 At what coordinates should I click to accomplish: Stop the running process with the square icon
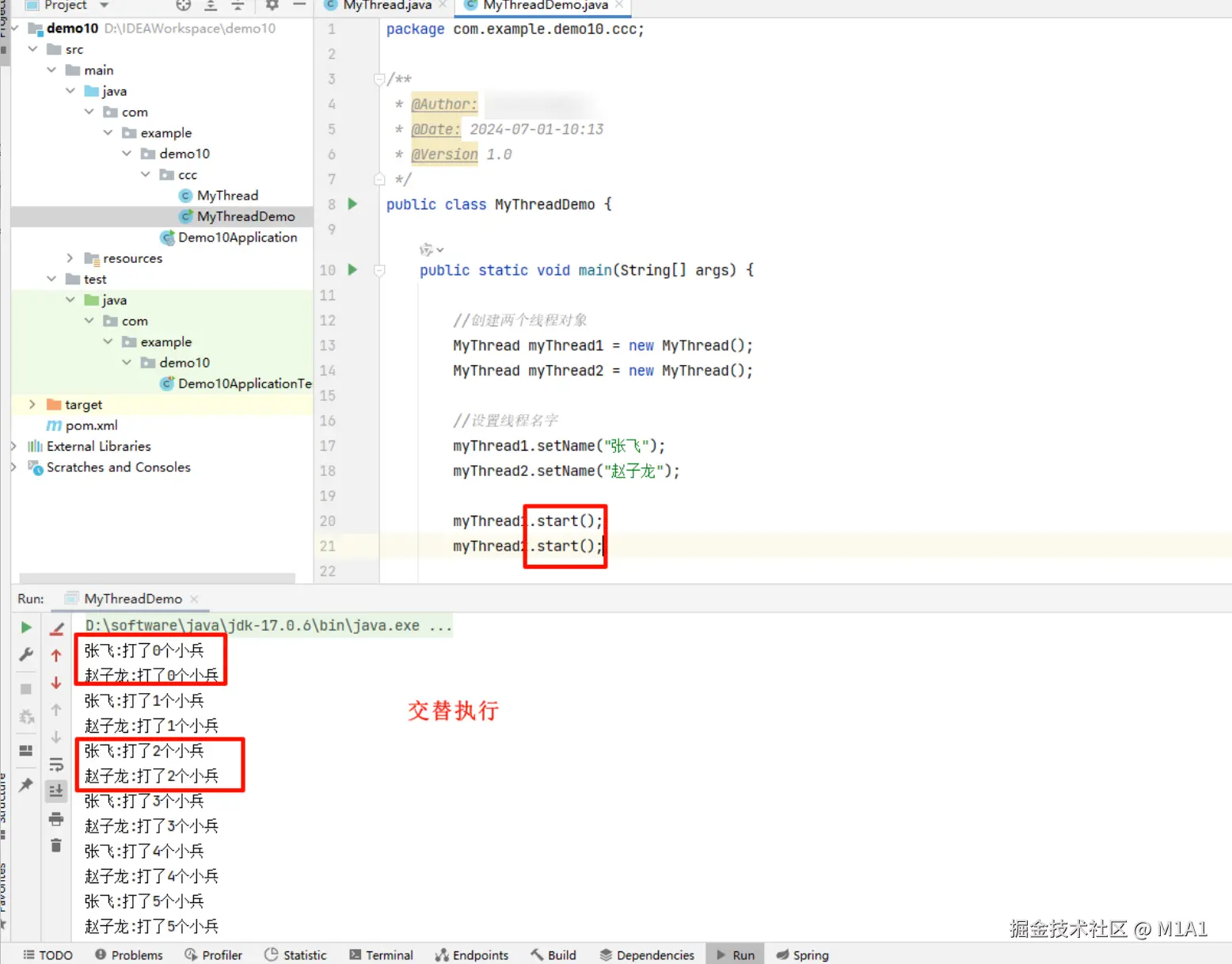[x=25, y=689]
